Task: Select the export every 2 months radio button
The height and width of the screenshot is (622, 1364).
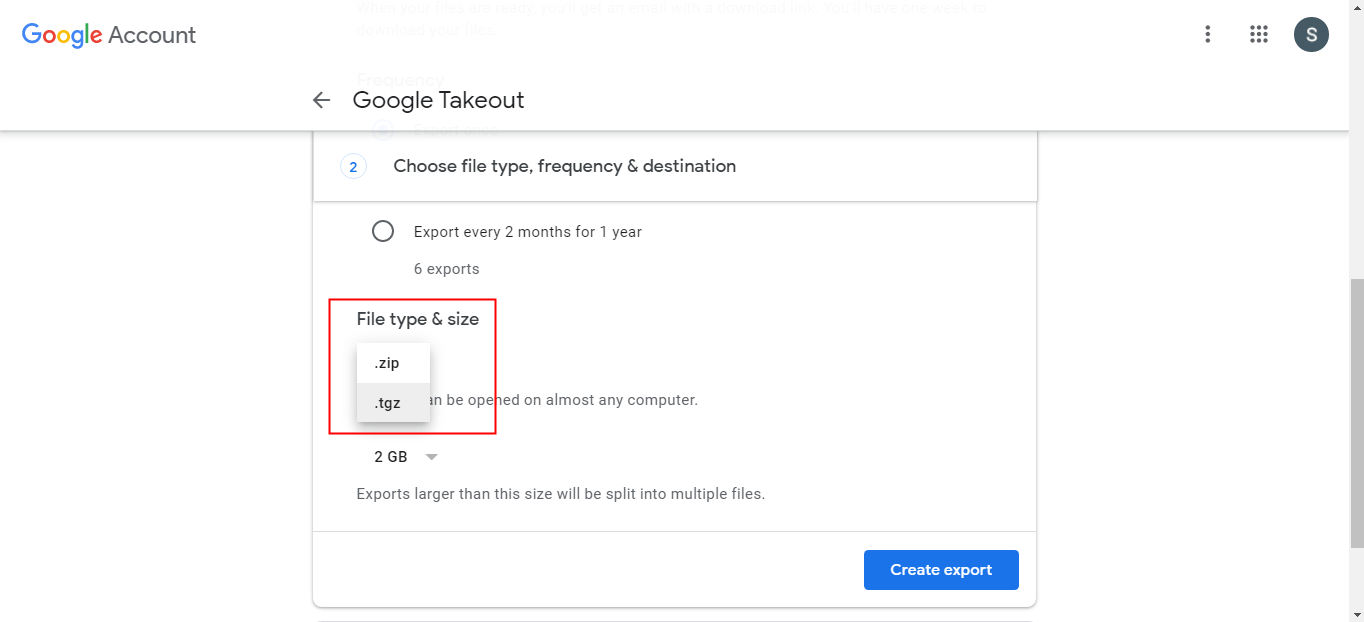Action: (383, 232)
